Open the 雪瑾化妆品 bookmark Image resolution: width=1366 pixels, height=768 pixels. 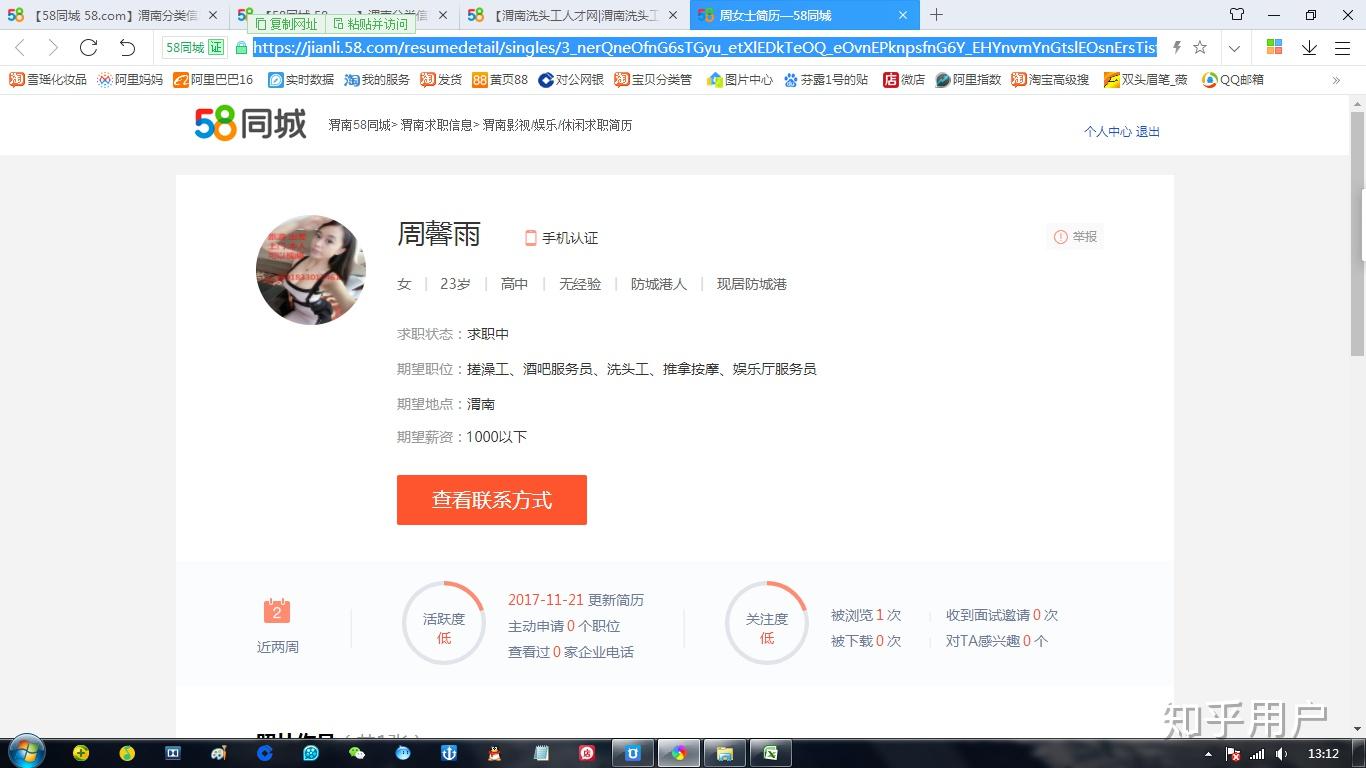click(48, 79)
